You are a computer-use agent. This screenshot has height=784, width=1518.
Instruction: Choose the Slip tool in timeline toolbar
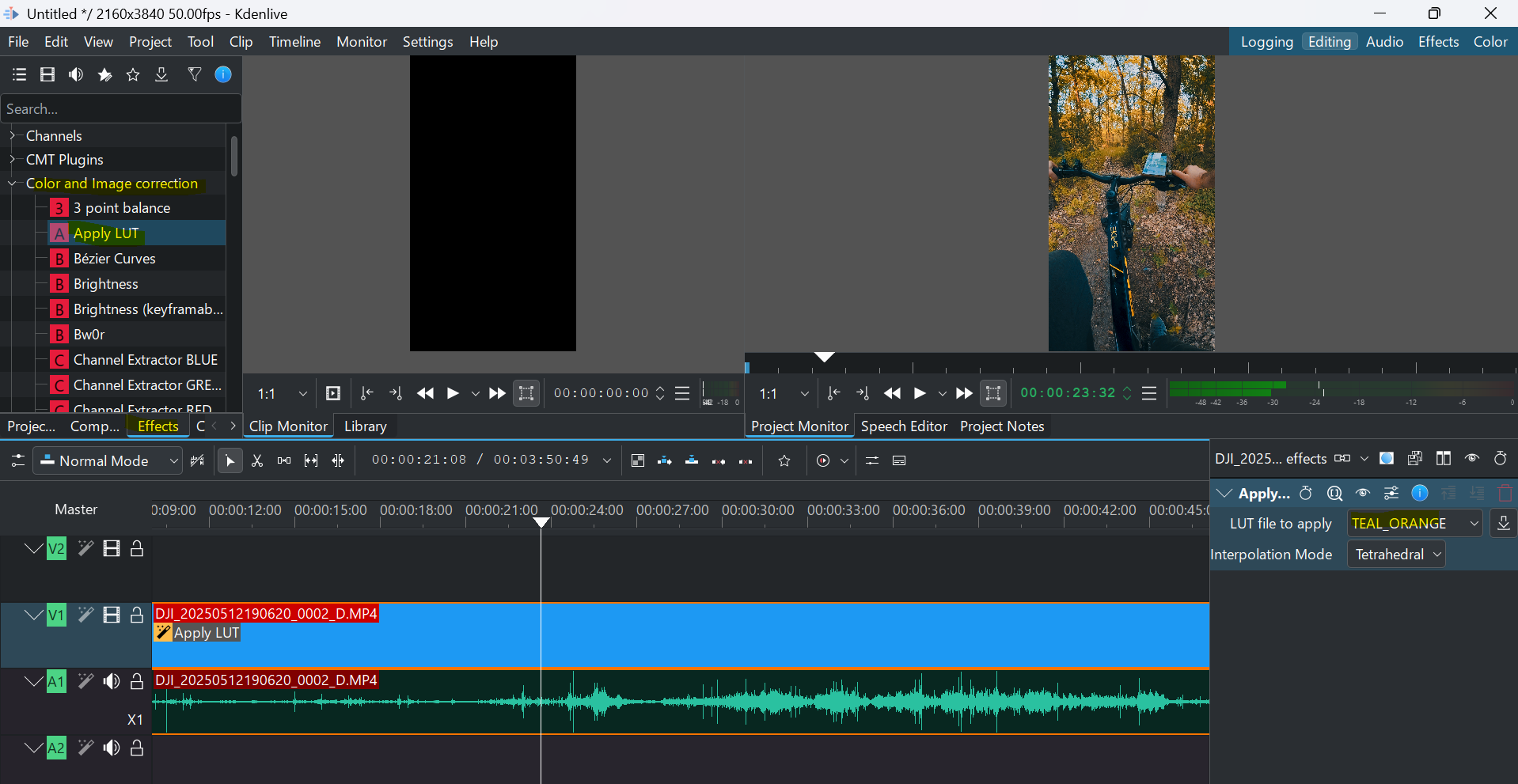(x=311, y=460)
